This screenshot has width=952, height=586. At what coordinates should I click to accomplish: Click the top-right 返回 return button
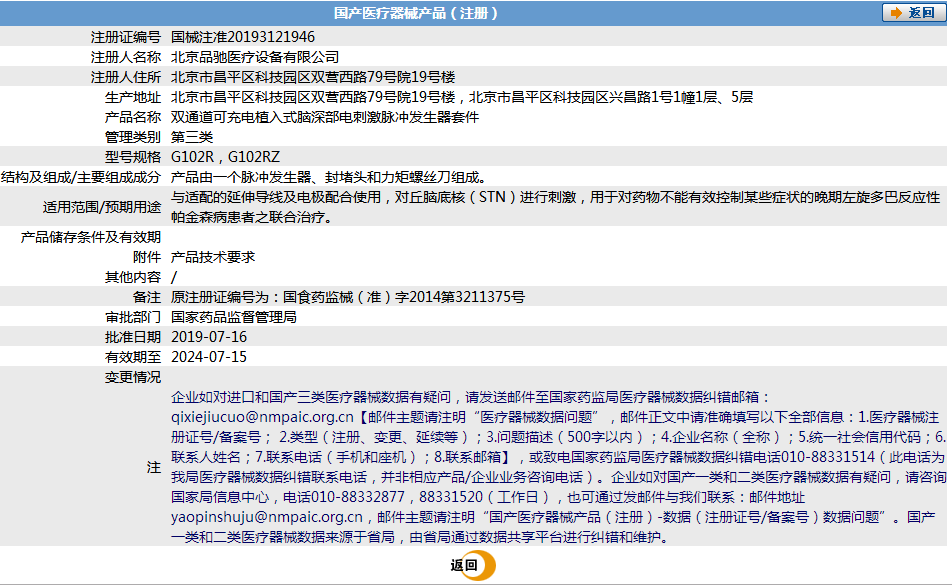pos(916,12)
